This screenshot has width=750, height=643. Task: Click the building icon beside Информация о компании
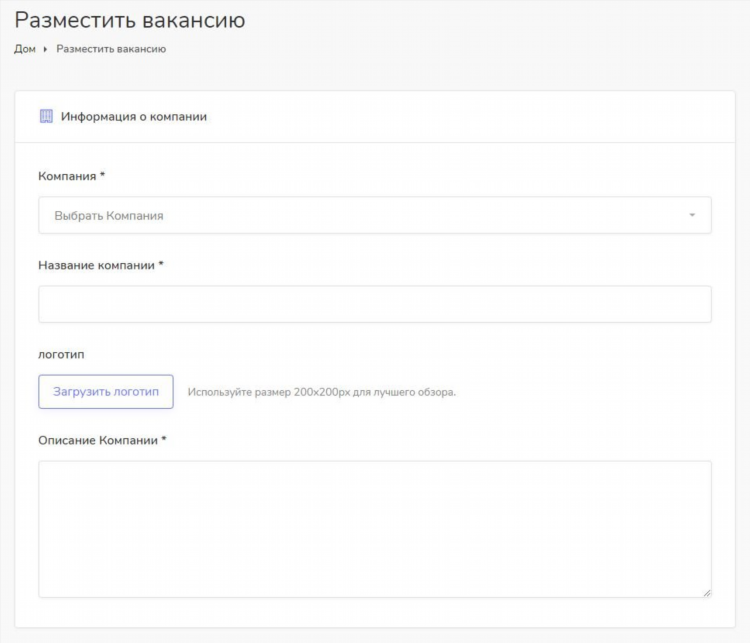tap(46, 116)
